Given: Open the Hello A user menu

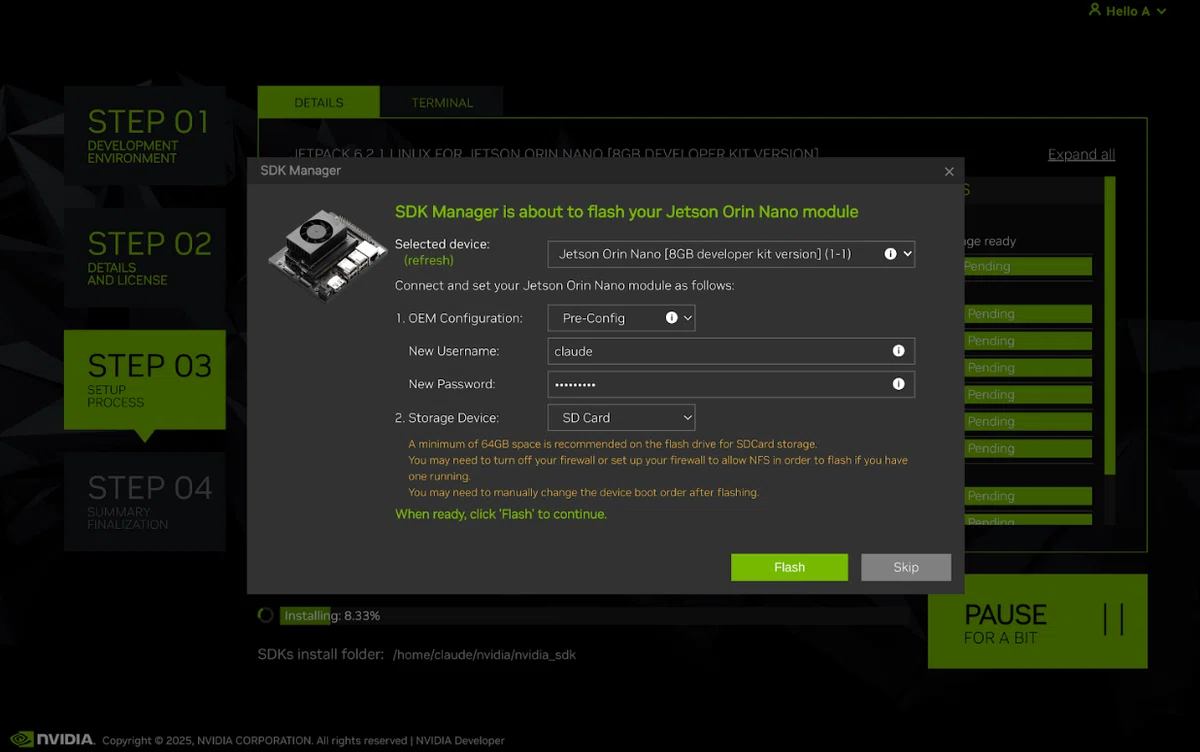Looking at the screenshot, I should 1127,11.
